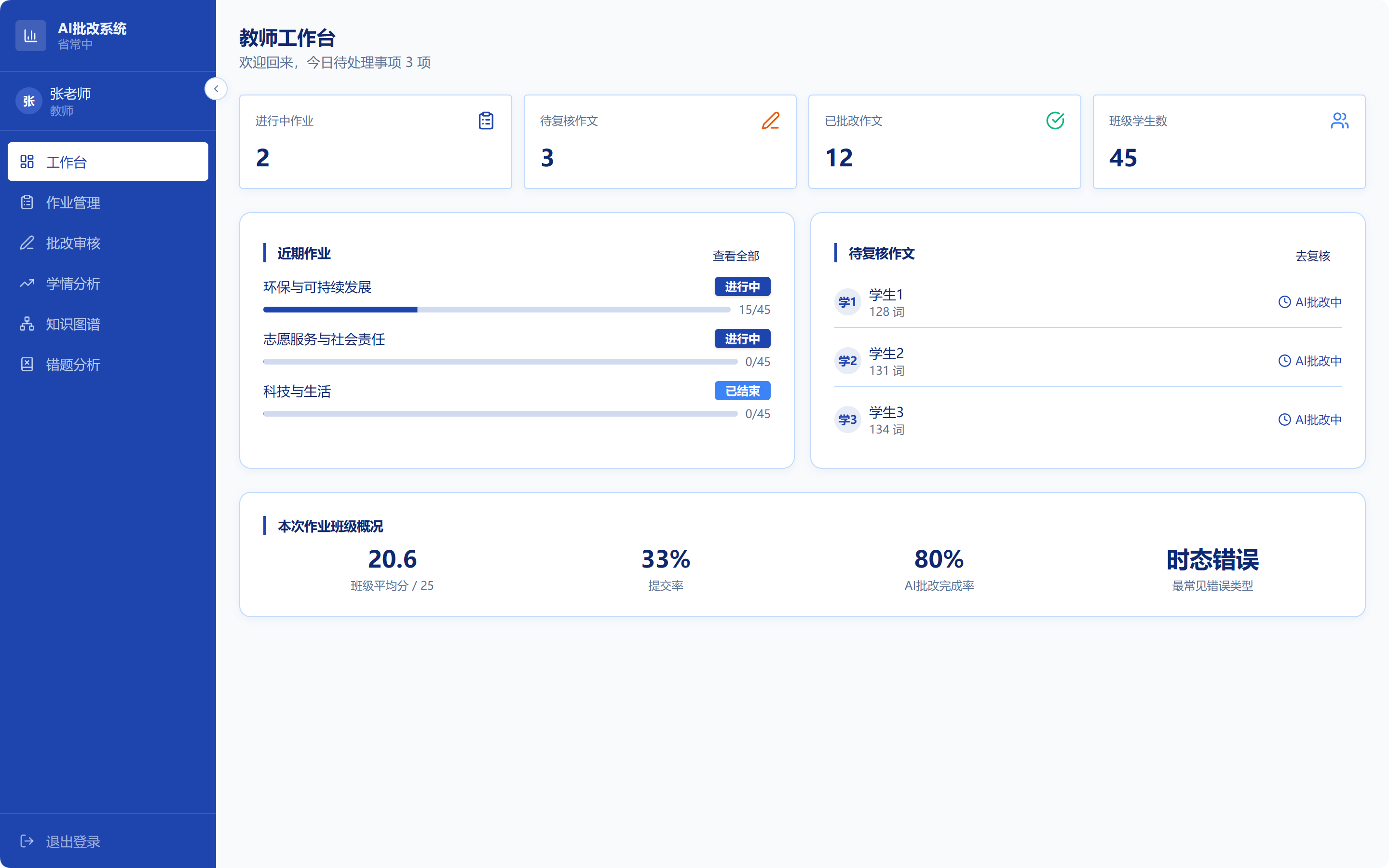Open the 错题分析 menu item
The width and height of the screenshot is (1389, 868).
(108, 364)
